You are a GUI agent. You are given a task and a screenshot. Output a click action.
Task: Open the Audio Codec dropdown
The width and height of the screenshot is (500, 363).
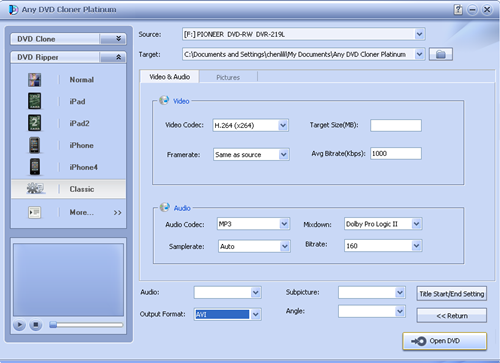coord(284,224)
